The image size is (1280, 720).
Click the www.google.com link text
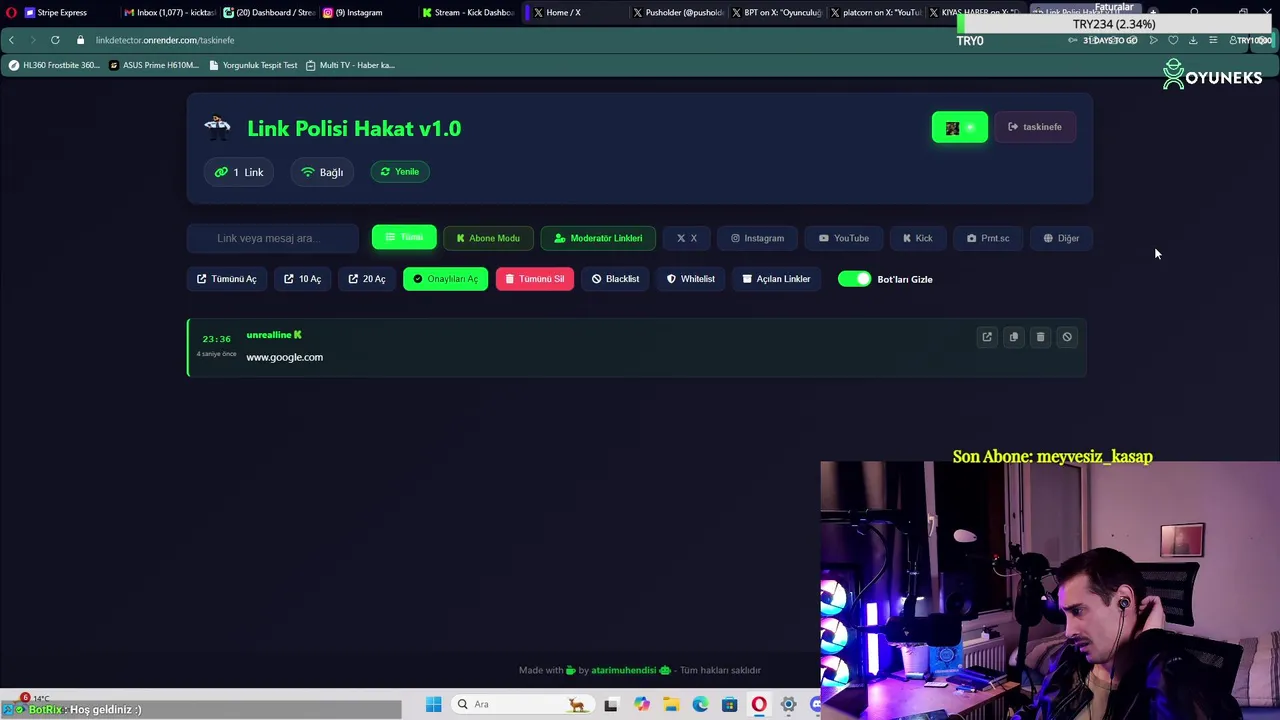pos(285,357)
